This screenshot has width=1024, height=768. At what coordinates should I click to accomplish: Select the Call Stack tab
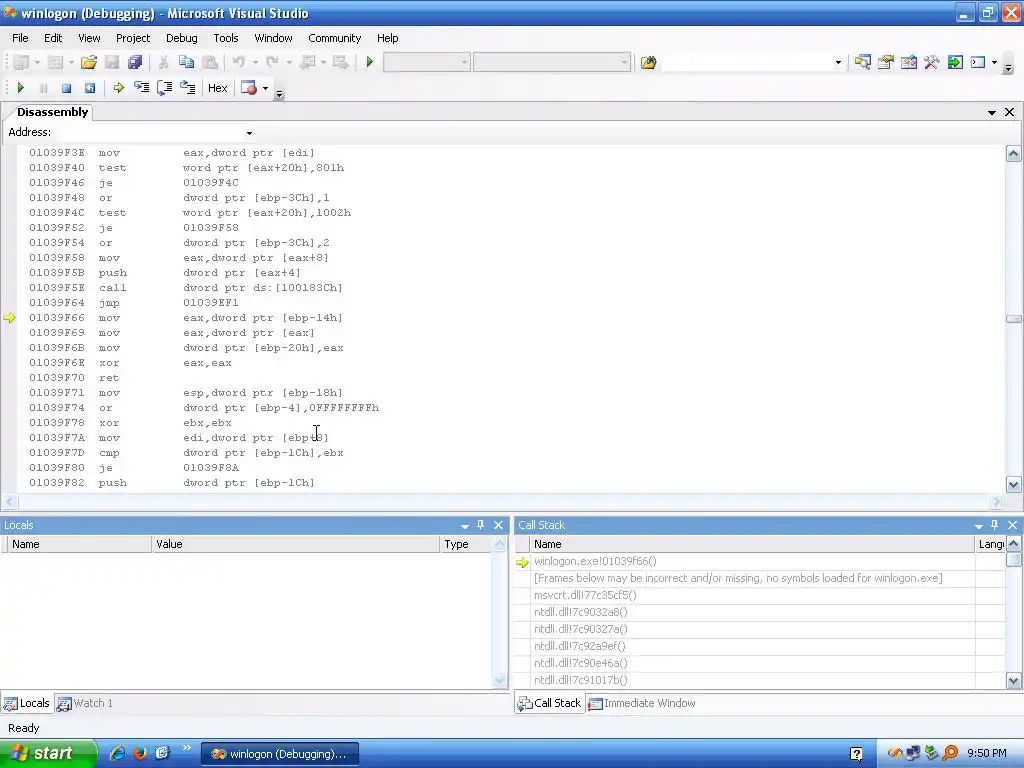549,703
